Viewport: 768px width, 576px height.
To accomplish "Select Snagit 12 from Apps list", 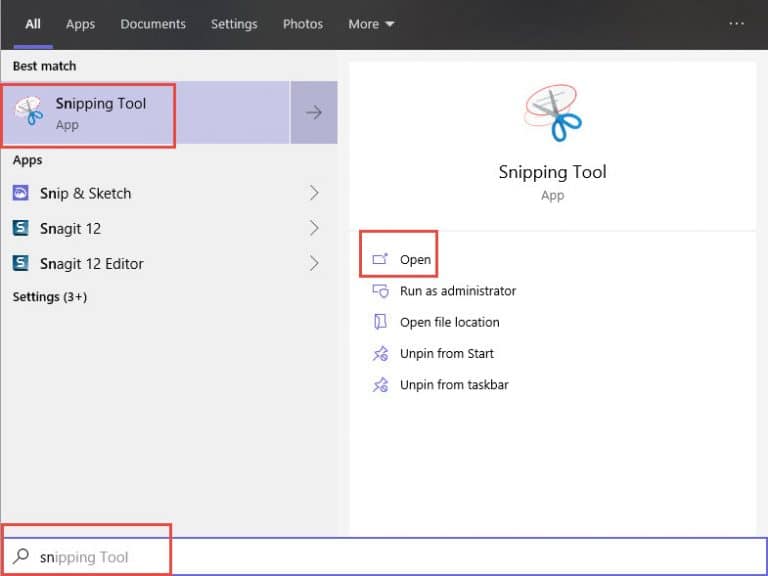I will (x=169, y=228).
